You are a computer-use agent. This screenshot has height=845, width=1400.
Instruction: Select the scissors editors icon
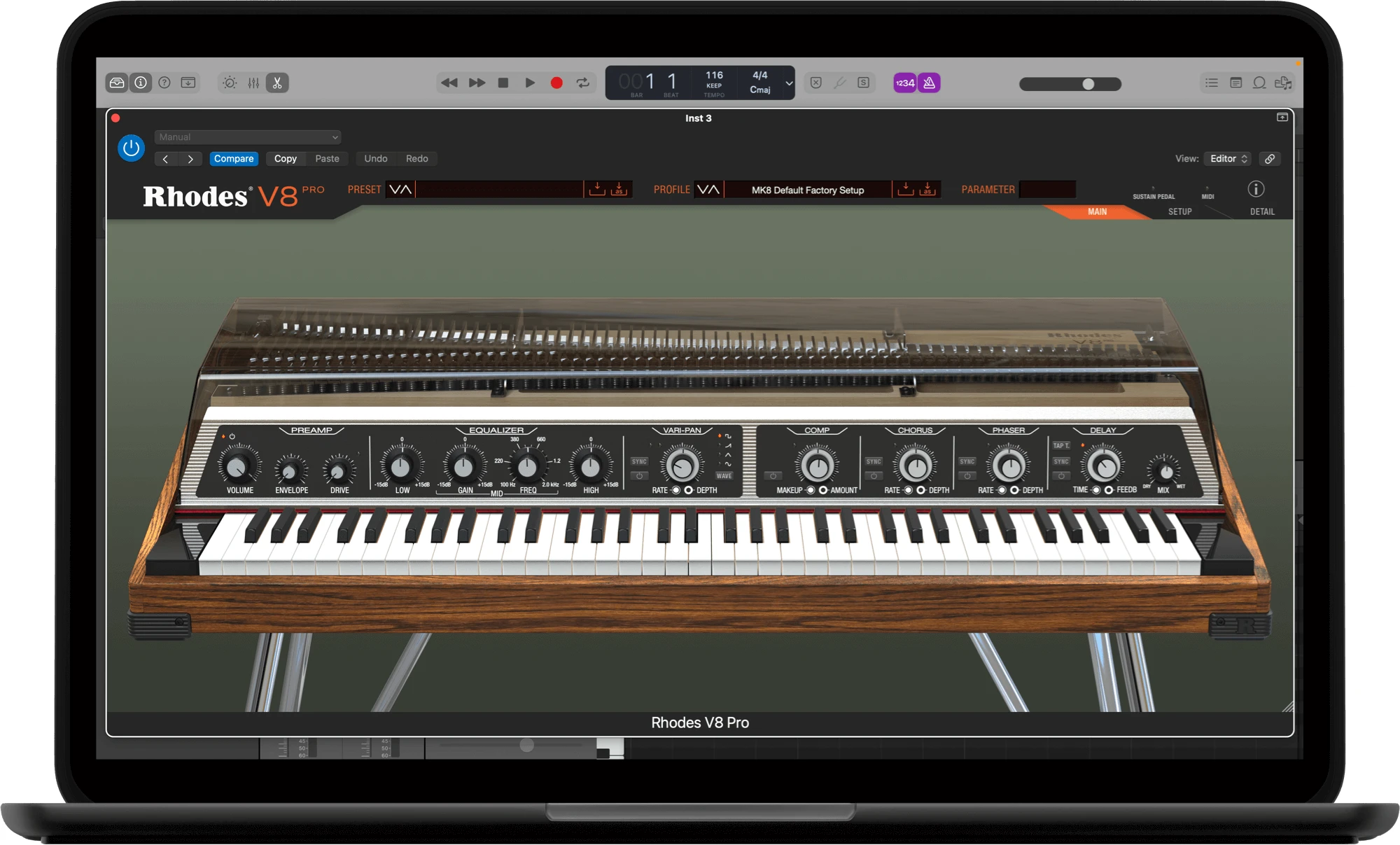[277, 83]
